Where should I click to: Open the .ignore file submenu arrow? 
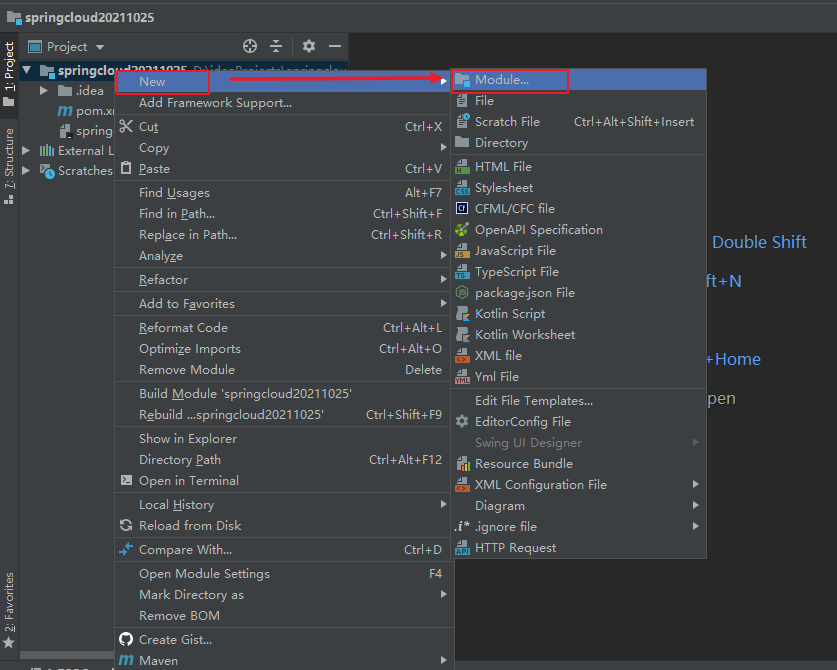pos(696,526)
